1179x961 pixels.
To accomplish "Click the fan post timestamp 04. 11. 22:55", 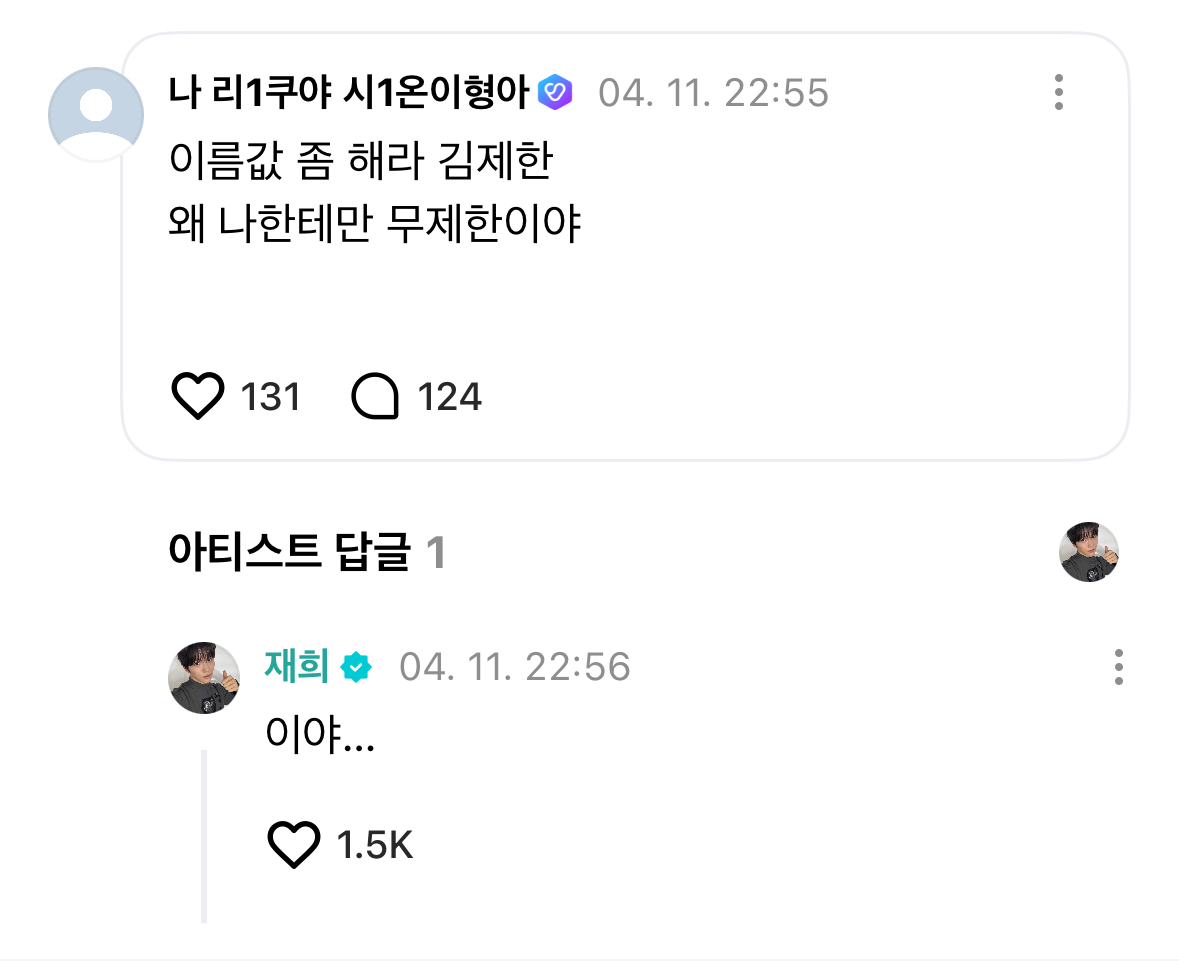I will tap(713, 93).
